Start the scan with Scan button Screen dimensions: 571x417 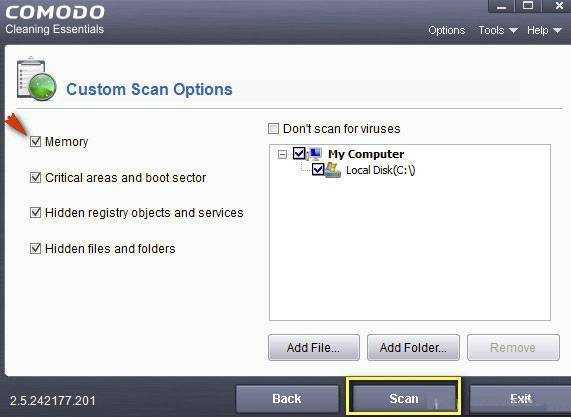click(403, 398)
